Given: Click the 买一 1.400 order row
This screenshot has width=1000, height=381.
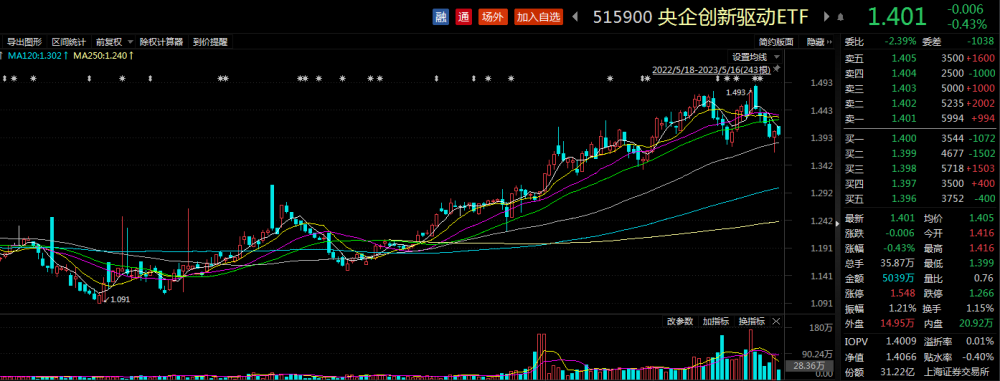Looking at the screenshot, I should coord(919,138).
